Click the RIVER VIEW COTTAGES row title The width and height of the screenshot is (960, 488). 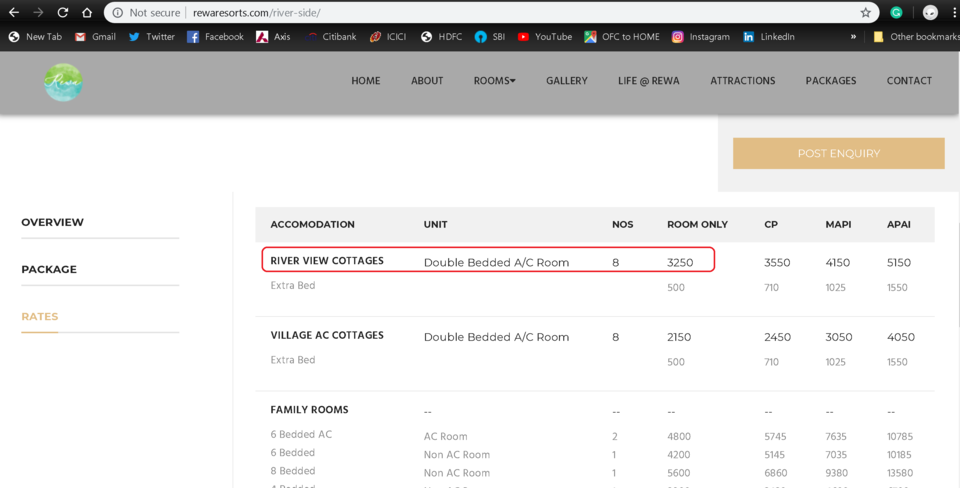click(x=327, y=261)
